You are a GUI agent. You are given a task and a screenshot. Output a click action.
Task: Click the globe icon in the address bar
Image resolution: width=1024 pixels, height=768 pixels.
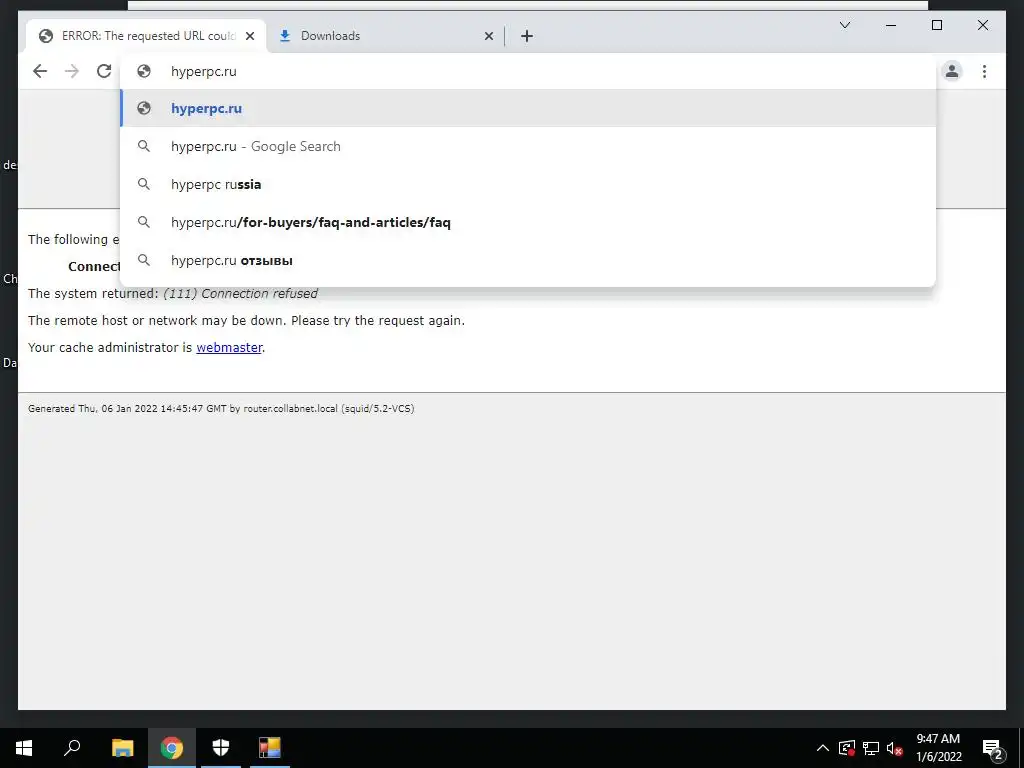point(144,71)
